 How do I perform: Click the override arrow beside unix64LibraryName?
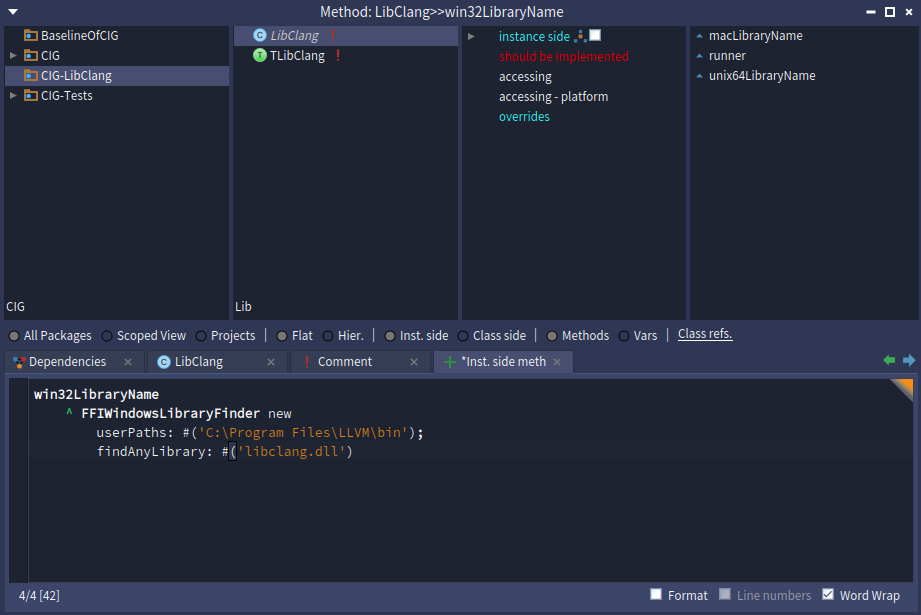(699, 76)
